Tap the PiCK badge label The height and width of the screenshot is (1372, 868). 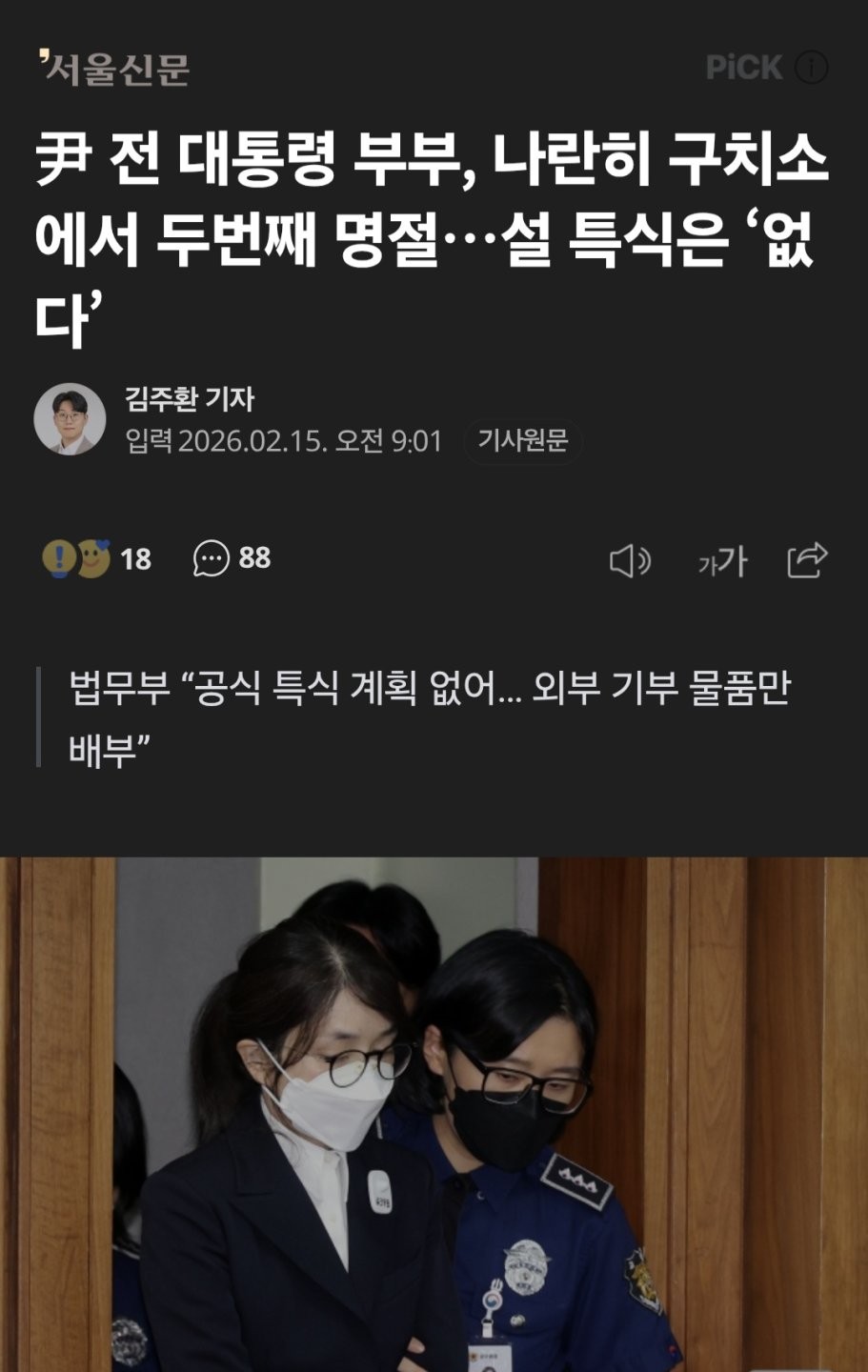click(x=744, y=68)
